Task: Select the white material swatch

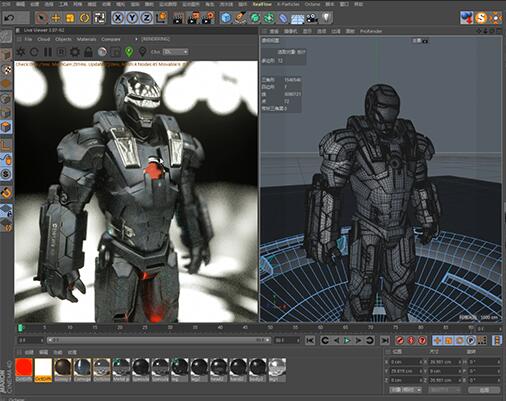Action: tap(43, 369)
